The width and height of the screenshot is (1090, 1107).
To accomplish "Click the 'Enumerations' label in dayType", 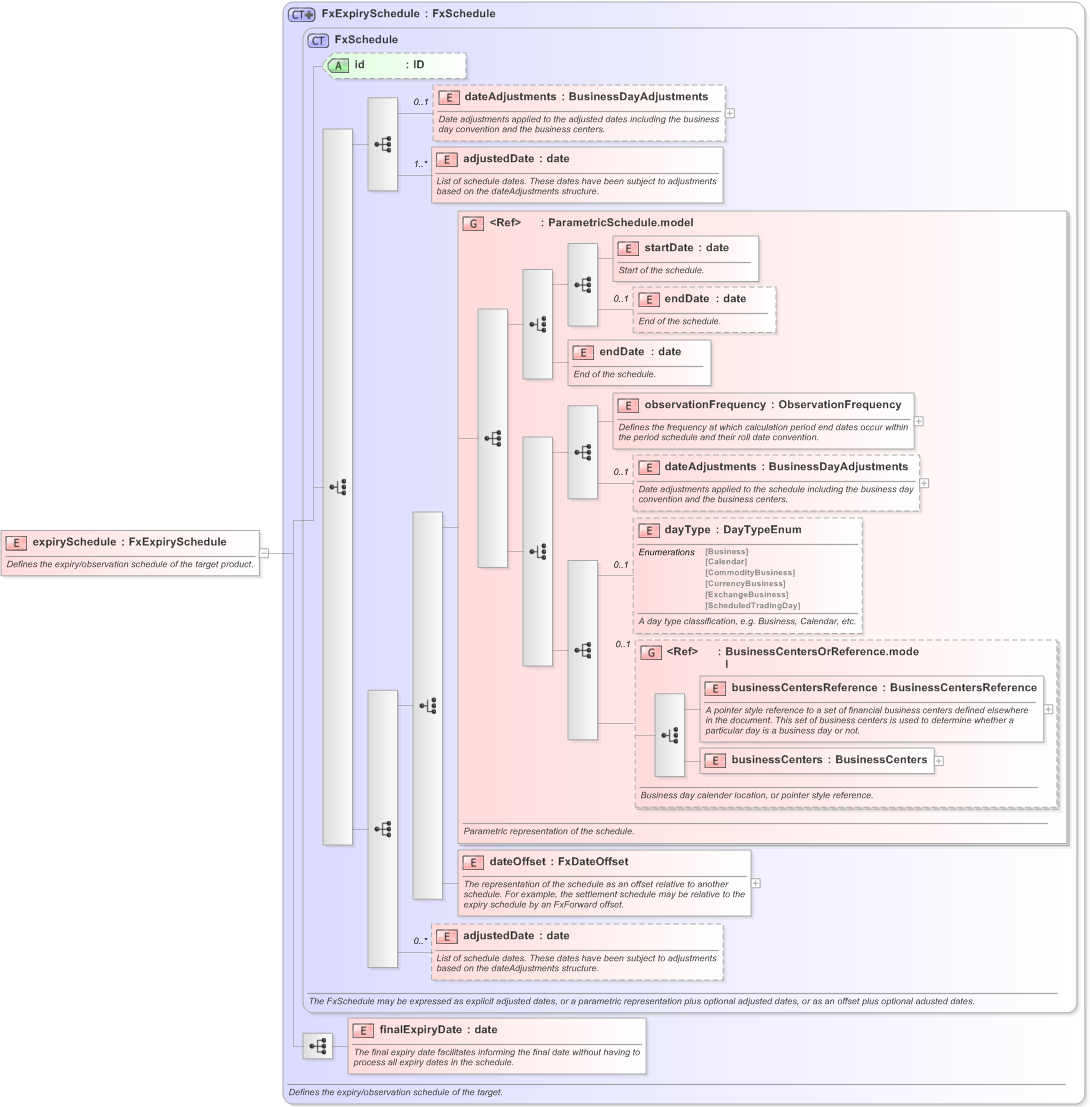I will pos(666,552).
